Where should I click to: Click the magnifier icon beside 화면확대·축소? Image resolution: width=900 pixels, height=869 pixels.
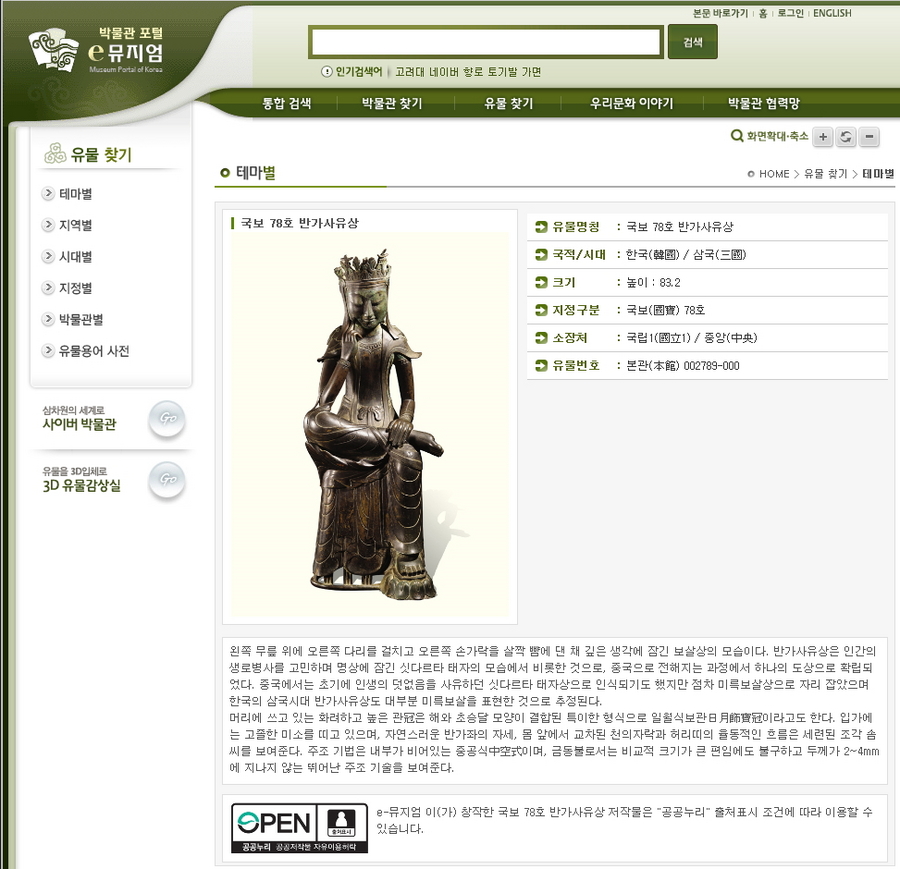(x=737, y=136)
